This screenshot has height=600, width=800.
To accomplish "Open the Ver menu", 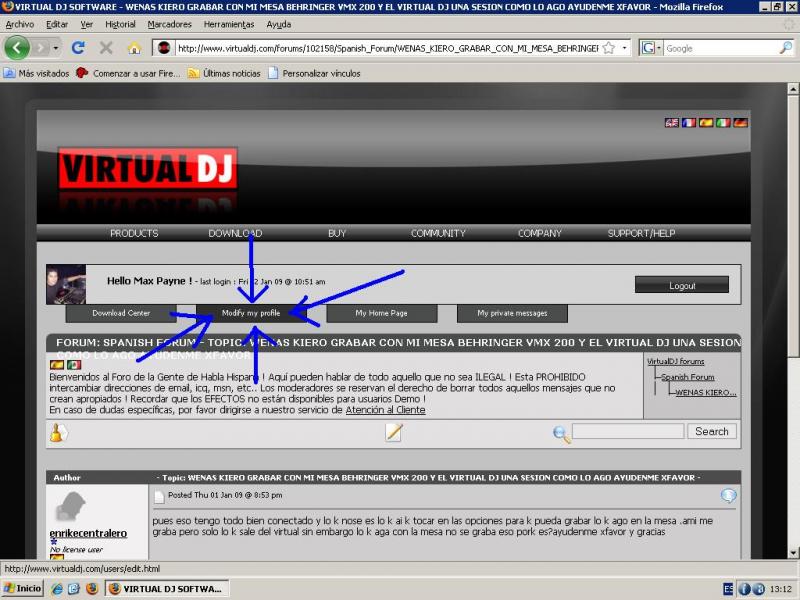I will (x=87, y=24).
